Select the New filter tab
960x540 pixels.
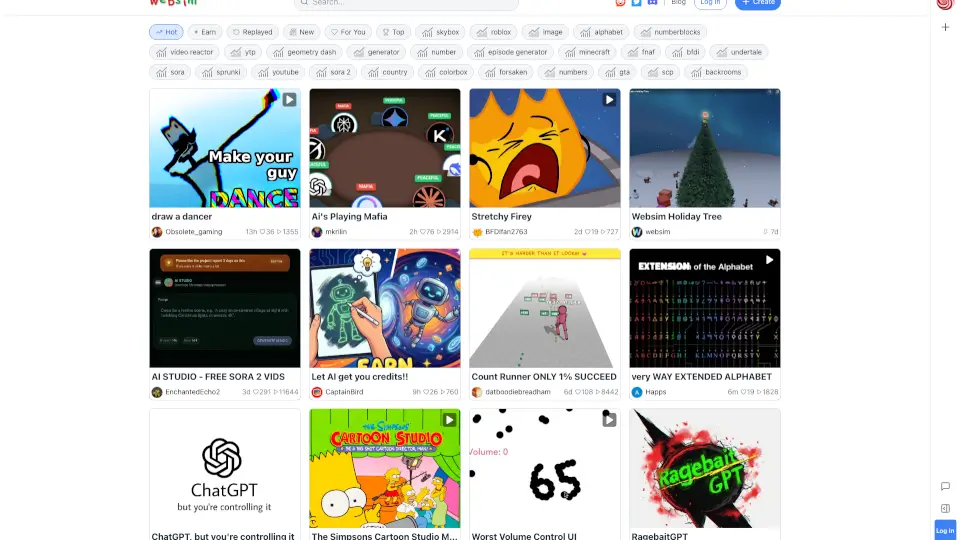[302, 32]
